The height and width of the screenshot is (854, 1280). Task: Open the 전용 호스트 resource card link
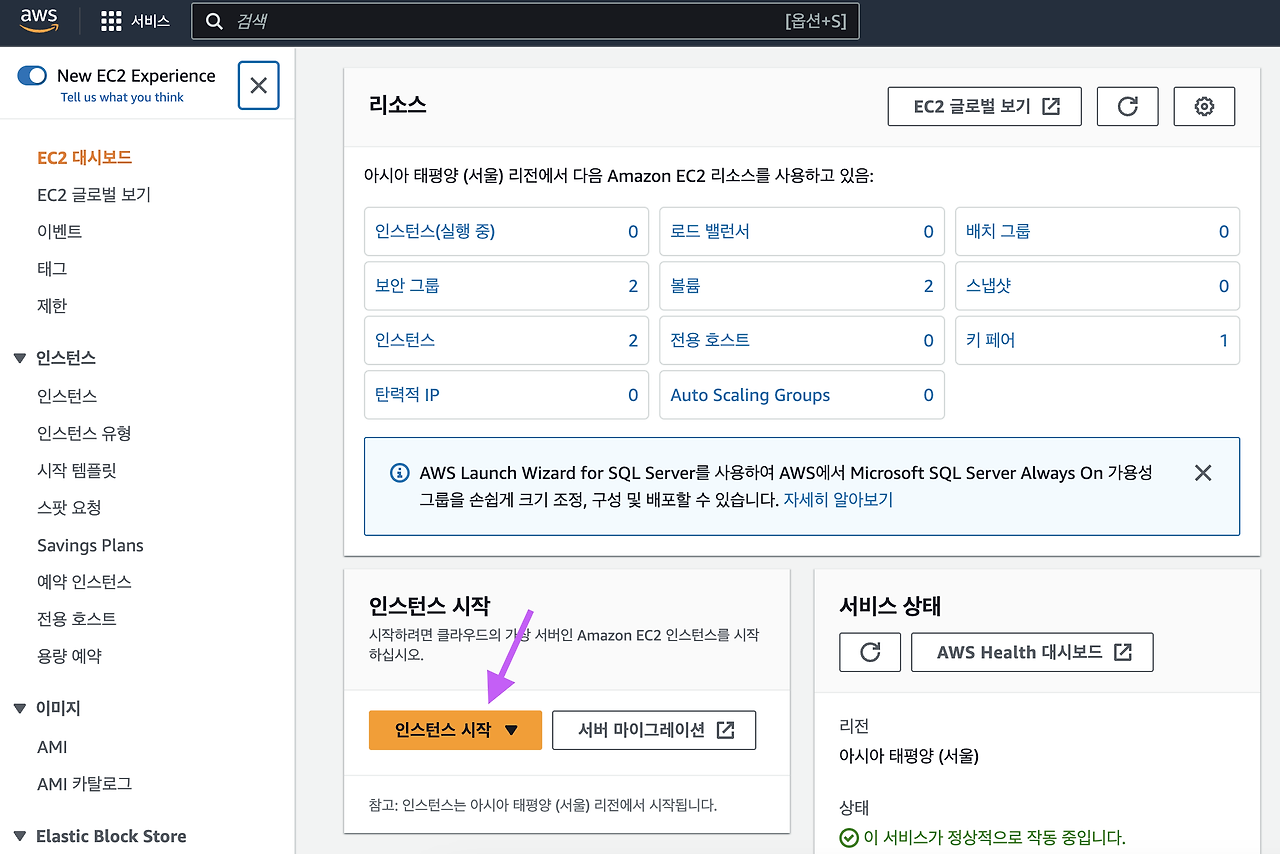[710, 340]
